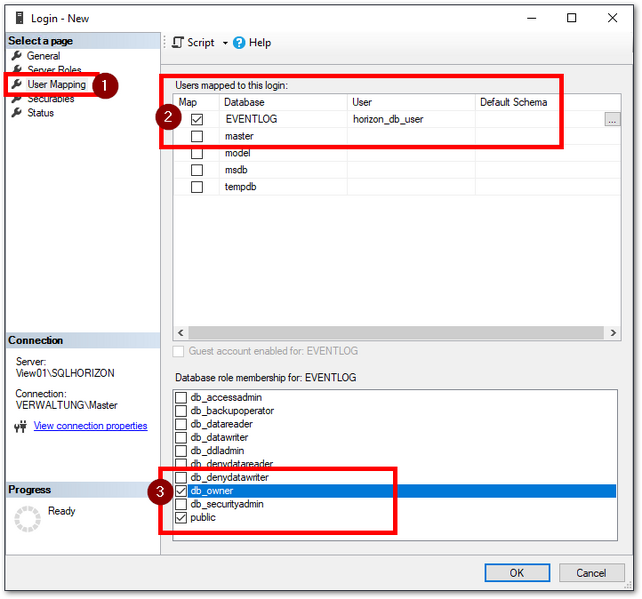Enable the db_datareader role checkbox
This screenshot has height=599, width=642.
point(181,424)
